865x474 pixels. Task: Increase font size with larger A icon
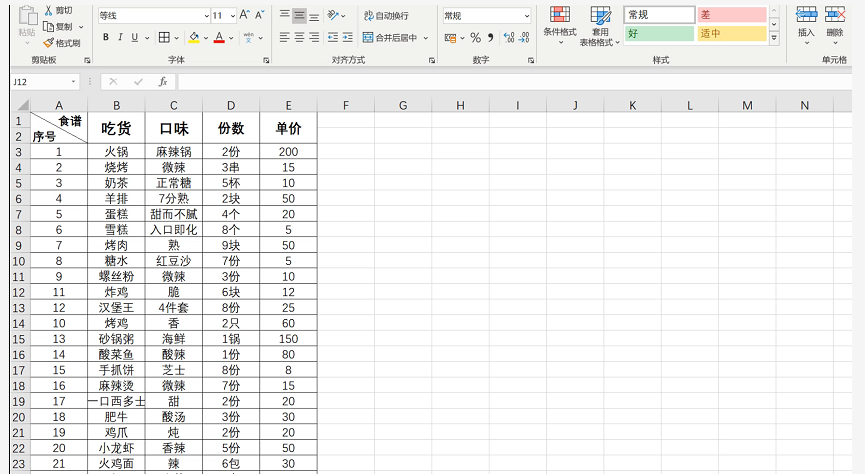pos(245,15)
